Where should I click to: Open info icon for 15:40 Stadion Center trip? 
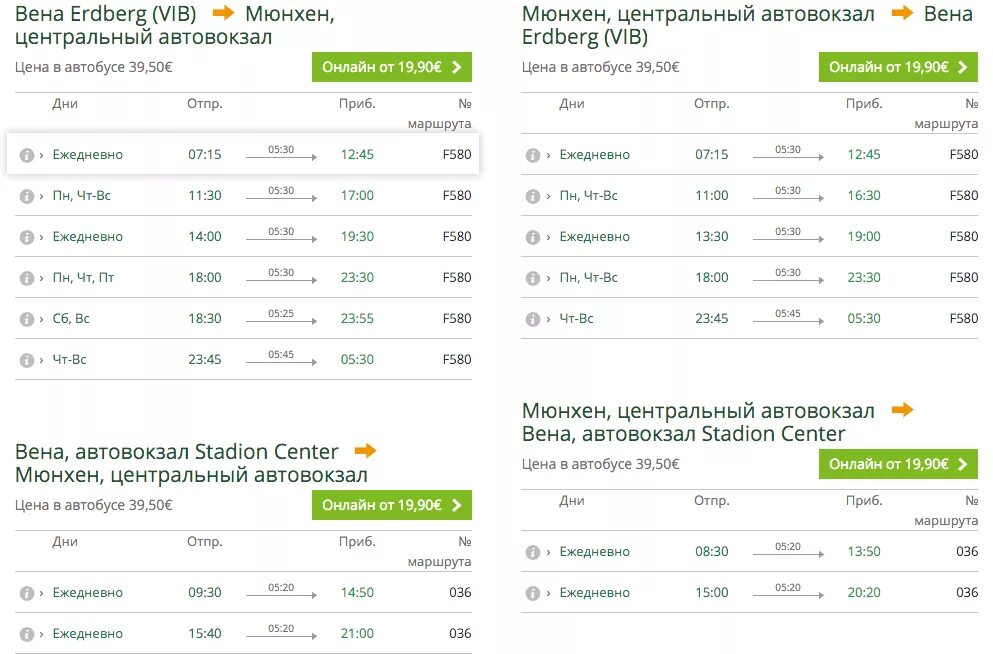pos(27,634)
